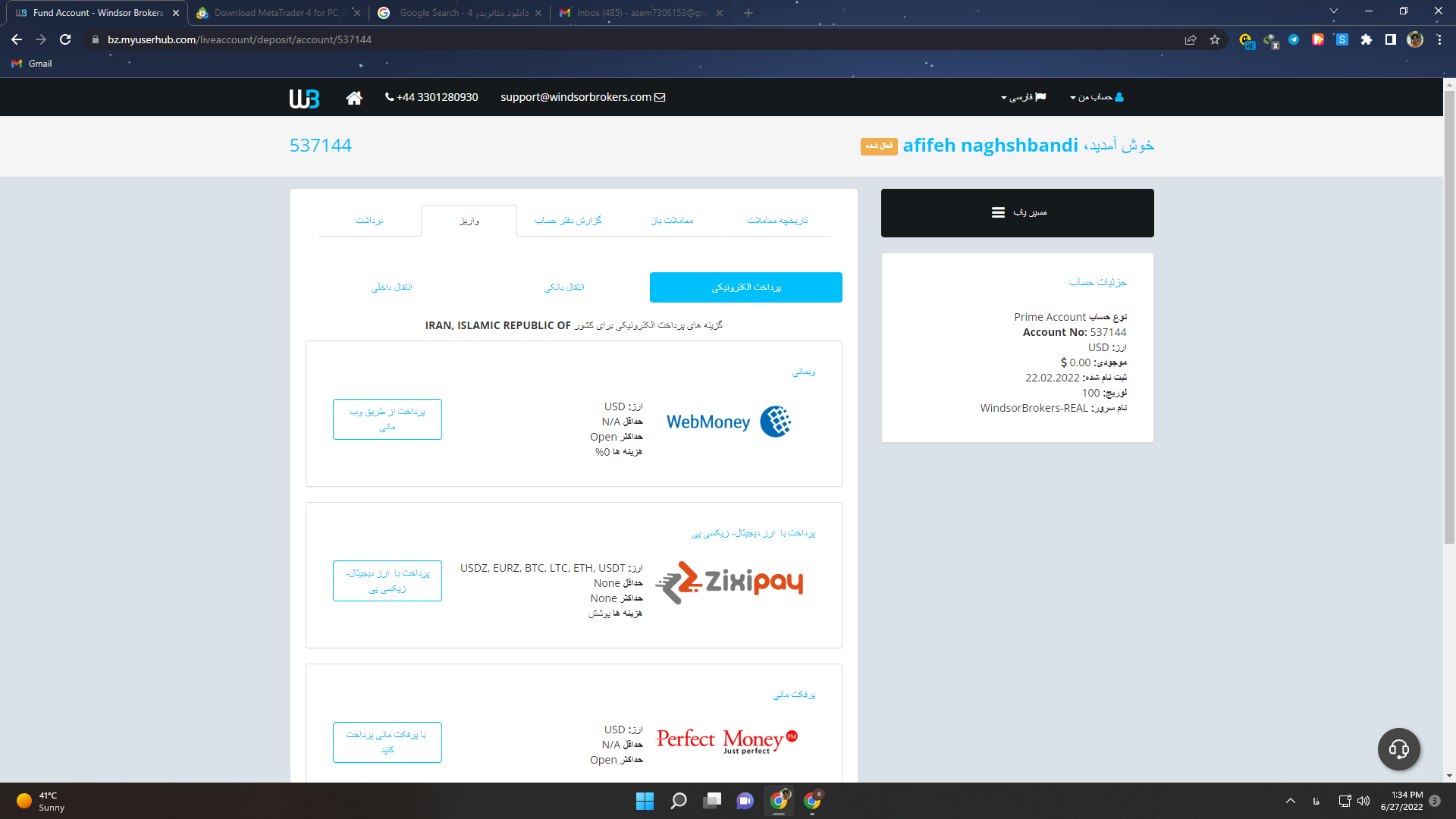Open the فارسی language dropdown
The height and width of the screenshot is (819, 1456).
tap(1023, 97)
